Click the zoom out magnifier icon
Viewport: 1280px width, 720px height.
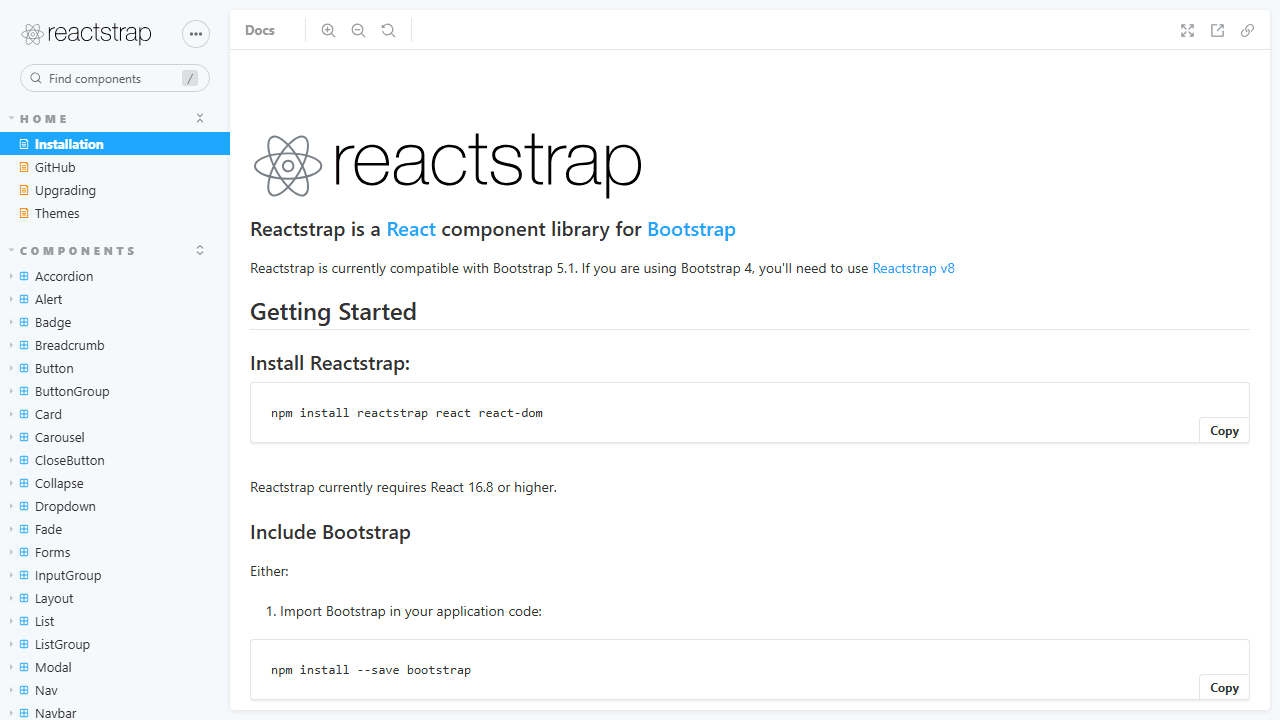pos(358,31)
